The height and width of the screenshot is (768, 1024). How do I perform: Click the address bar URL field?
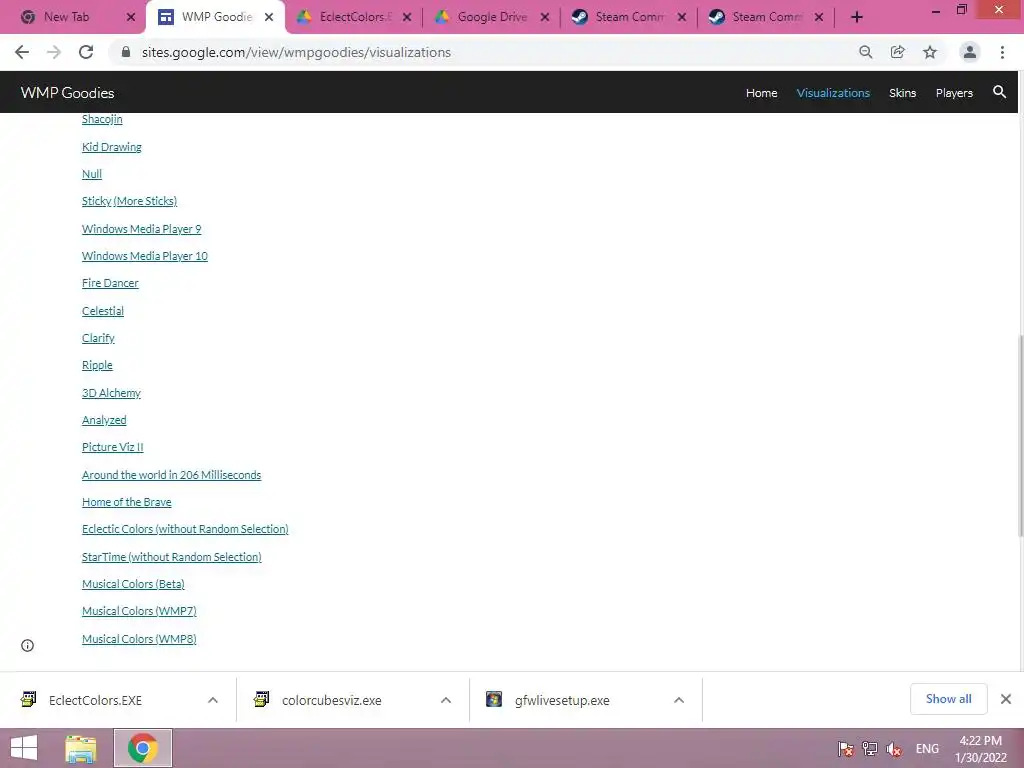pyautogui.click(x=483, y=52)
